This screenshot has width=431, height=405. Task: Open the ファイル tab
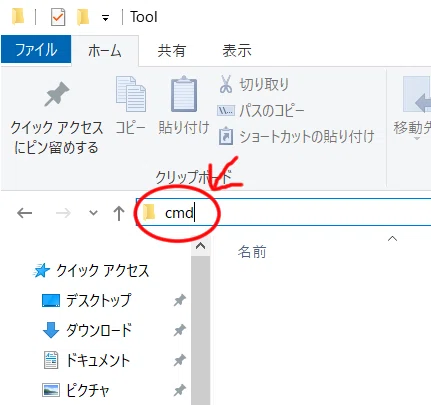(x=36, y=50)
